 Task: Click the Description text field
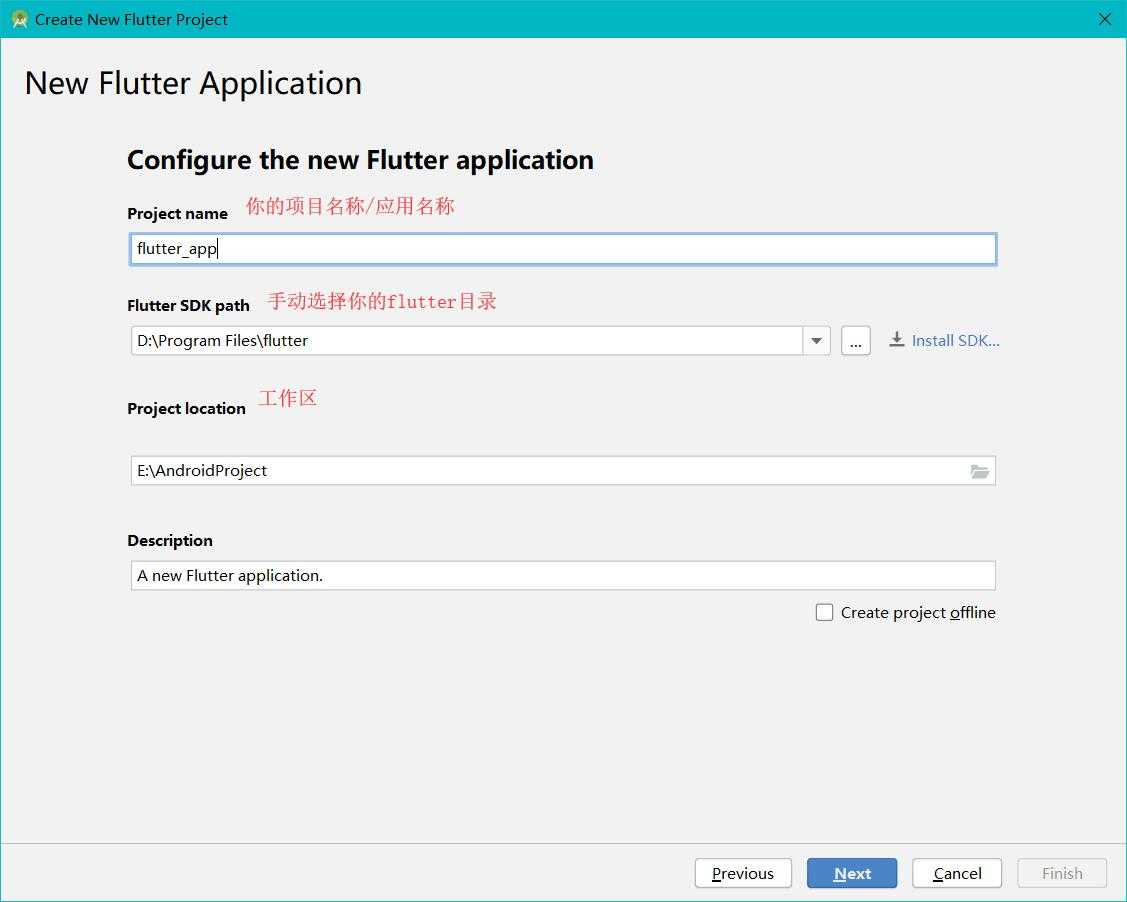click(563, 576)
